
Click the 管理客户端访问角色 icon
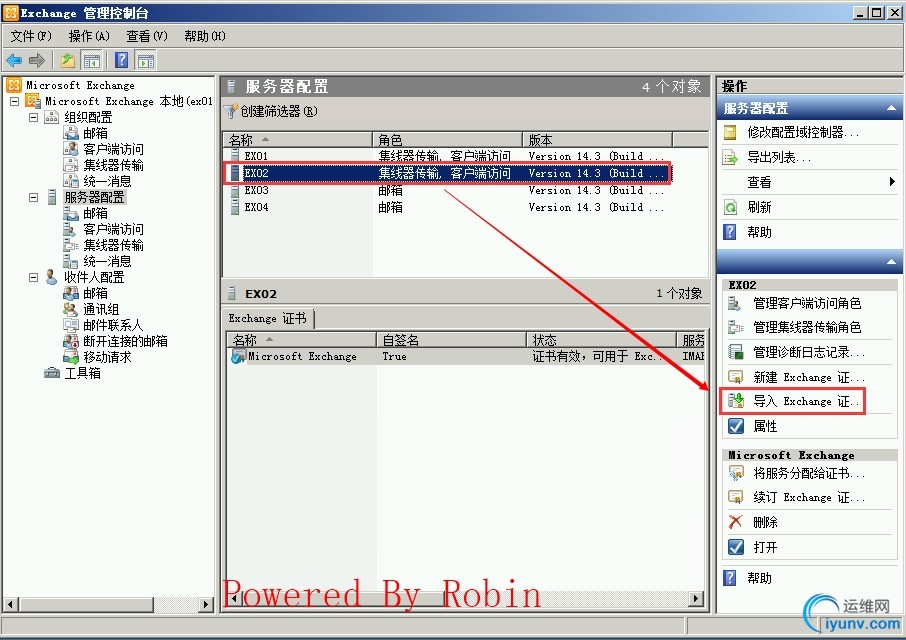click(x=735, y=303)
